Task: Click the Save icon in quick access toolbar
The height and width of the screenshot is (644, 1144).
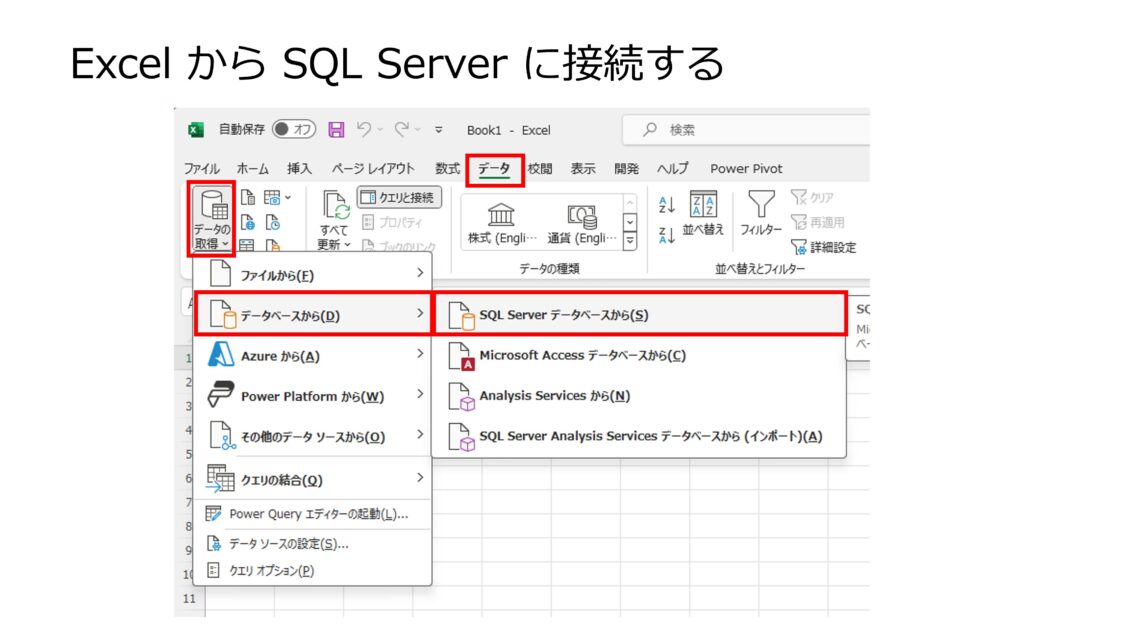Action: tap(336, 129)
